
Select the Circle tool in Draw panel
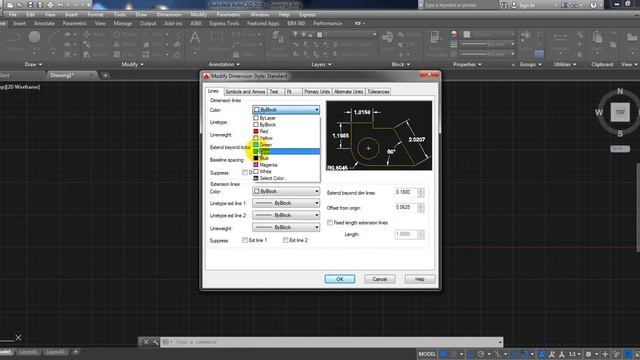point(34,38)
